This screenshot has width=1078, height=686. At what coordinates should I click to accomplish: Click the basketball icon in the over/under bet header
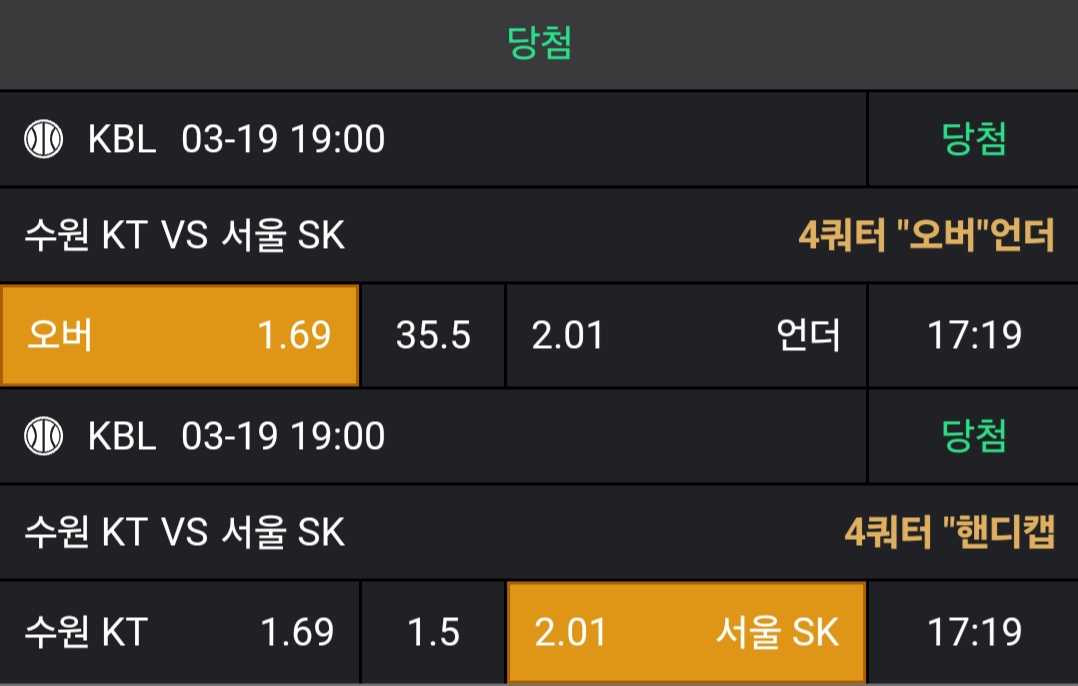tap(43, 139)
